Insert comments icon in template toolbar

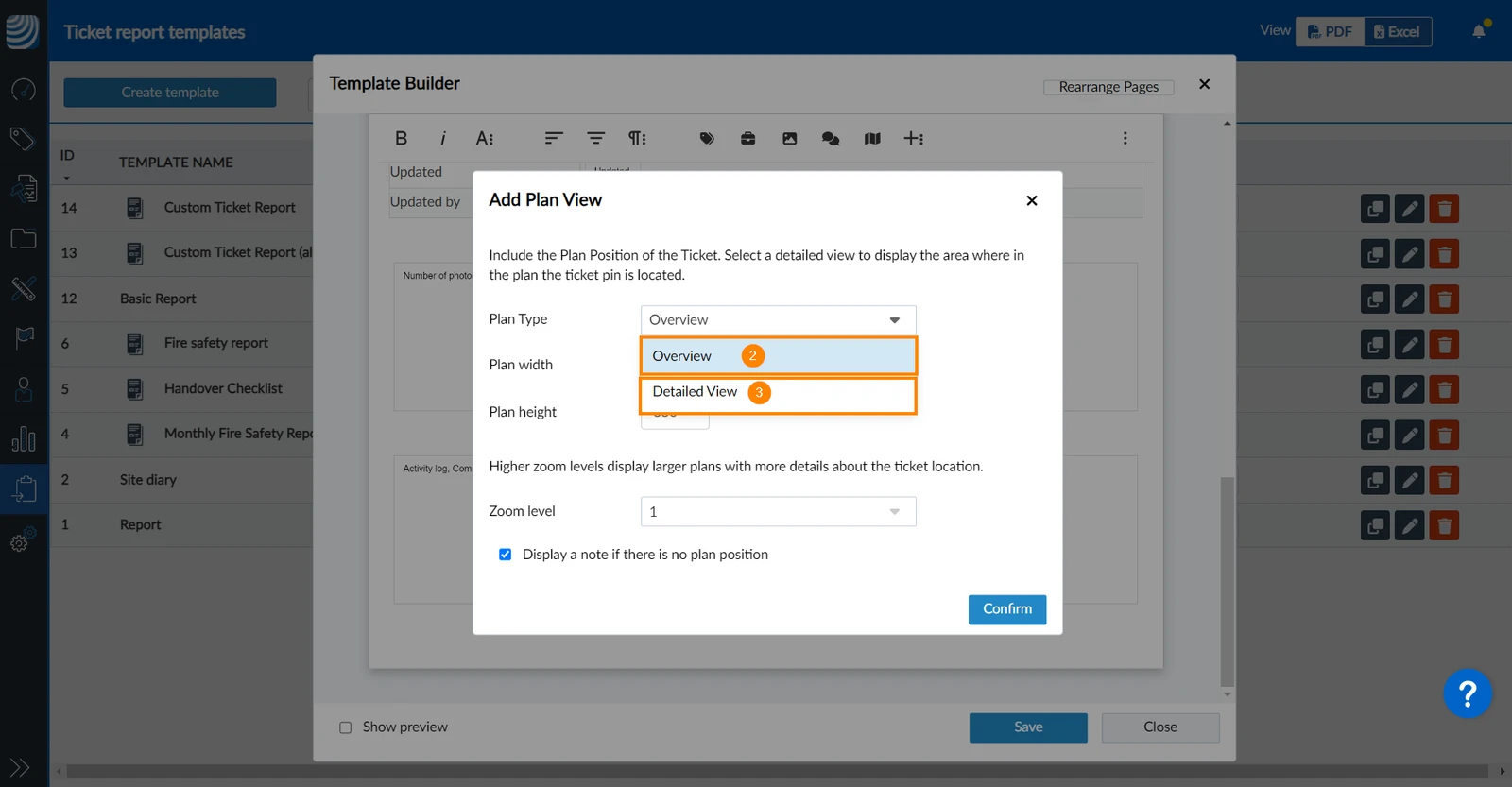pos(831,138)
